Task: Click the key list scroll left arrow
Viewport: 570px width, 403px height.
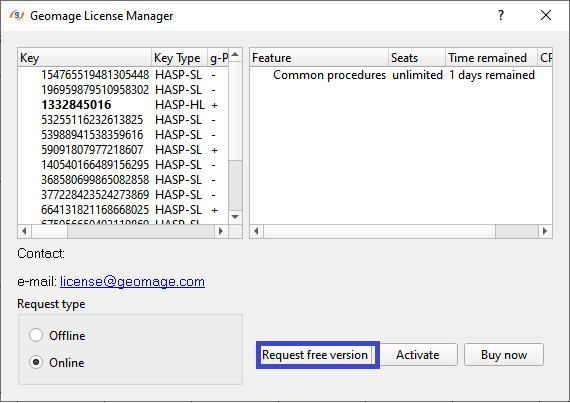Action: (x=24, y=231)
